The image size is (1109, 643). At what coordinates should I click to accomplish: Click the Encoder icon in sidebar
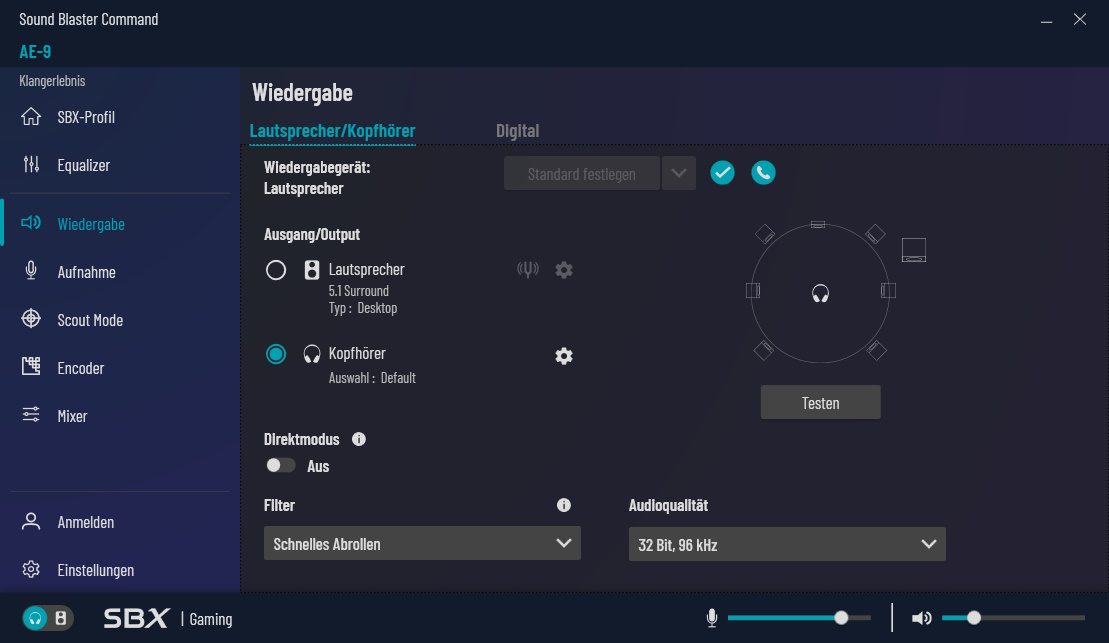tap(31, 366)
